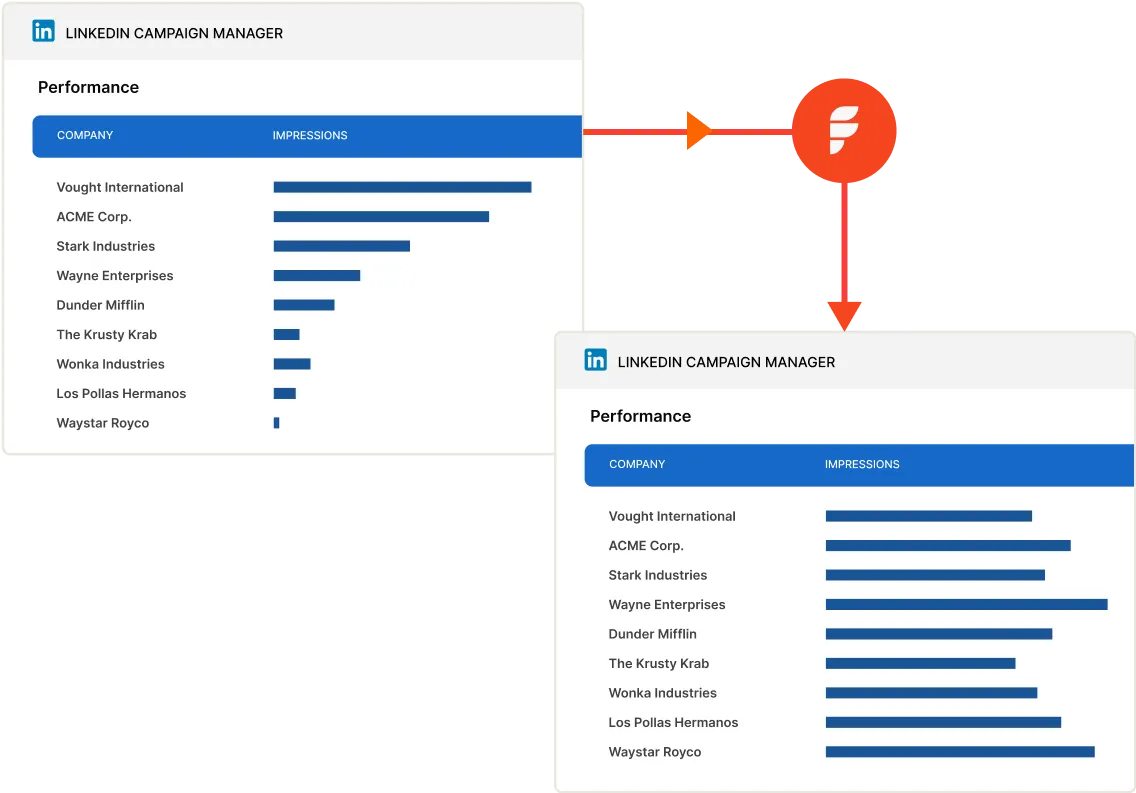The width and height of the screenshot is (1136, 793).
Task: Select Los Pollas Hermanos in upper-left panel
Action: click(x=122, y=394)
